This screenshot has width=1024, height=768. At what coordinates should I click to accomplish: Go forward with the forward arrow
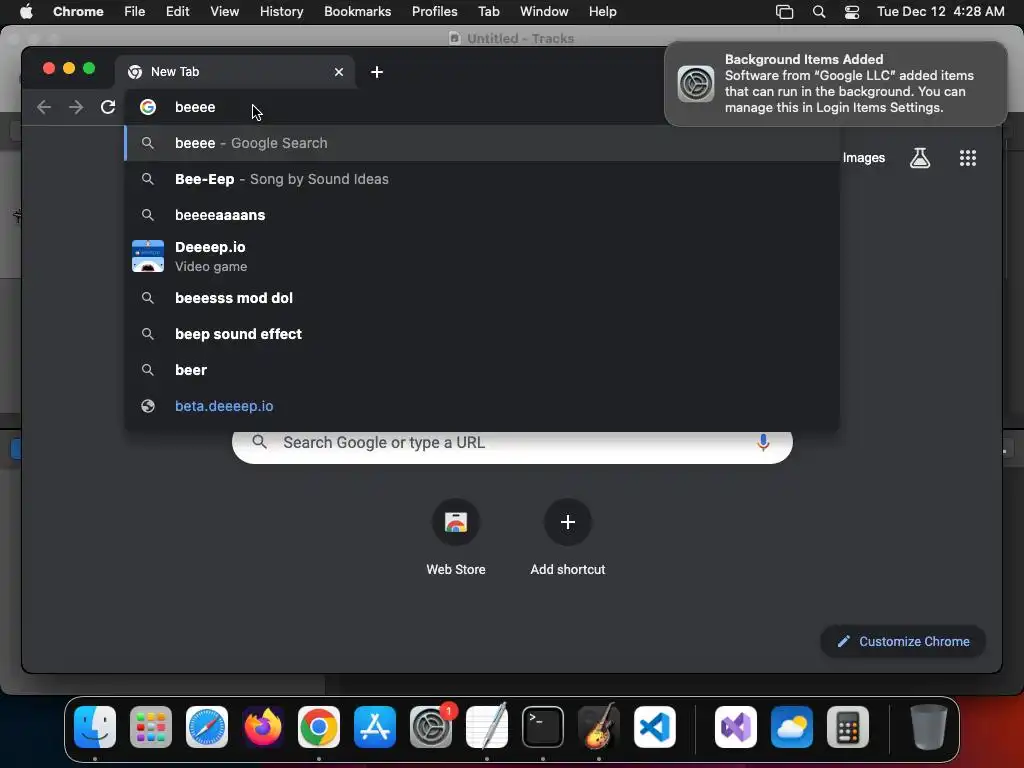(76, 107)
